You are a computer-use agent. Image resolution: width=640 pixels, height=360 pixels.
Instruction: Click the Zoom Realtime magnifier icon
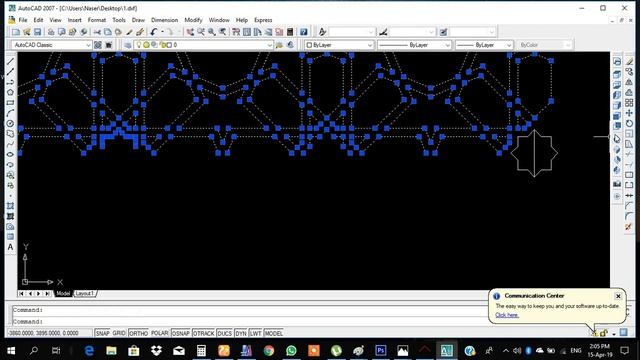tap(201, 32)
